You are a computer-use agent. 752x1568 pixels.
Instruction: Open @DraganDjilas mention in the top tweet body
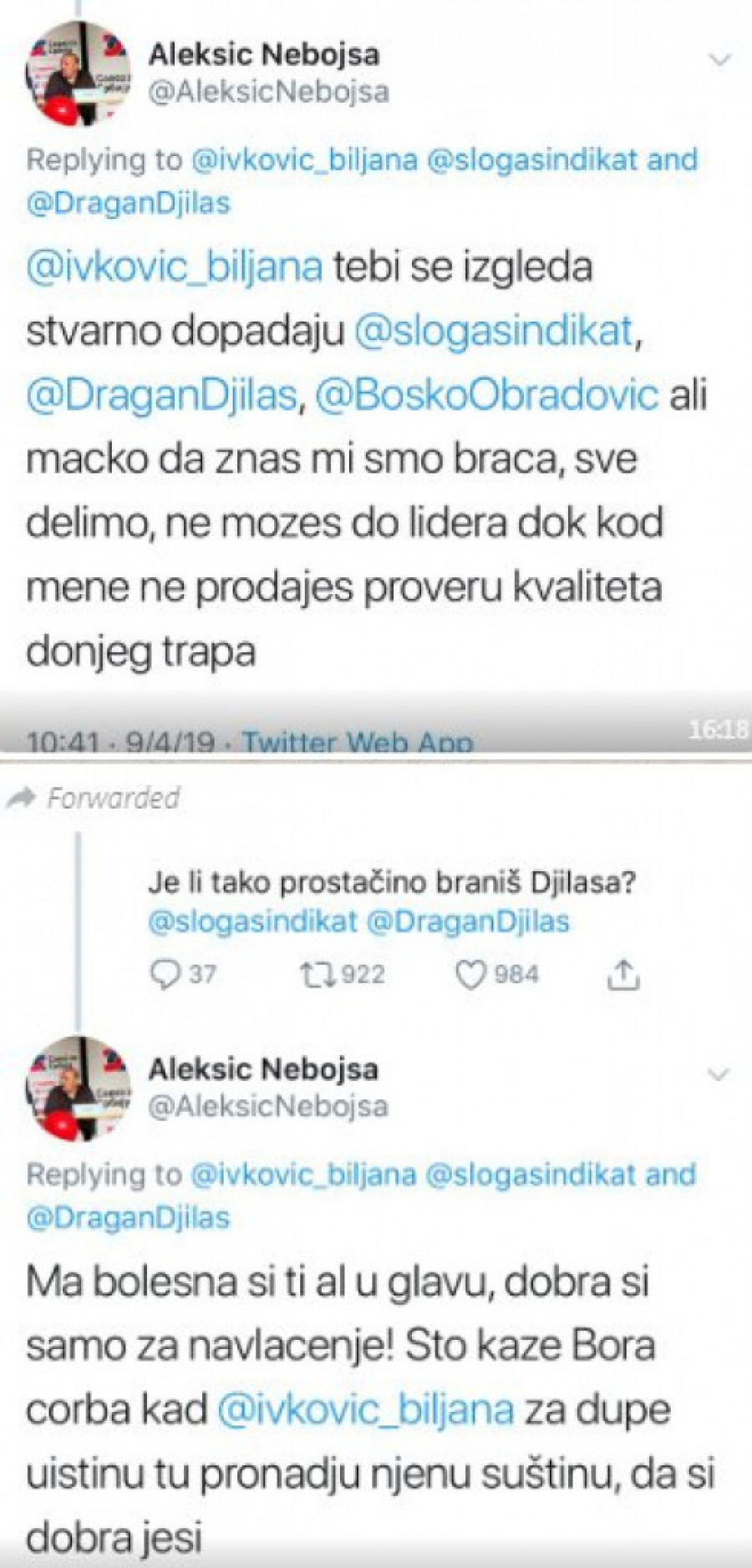(x=162, y=396)
